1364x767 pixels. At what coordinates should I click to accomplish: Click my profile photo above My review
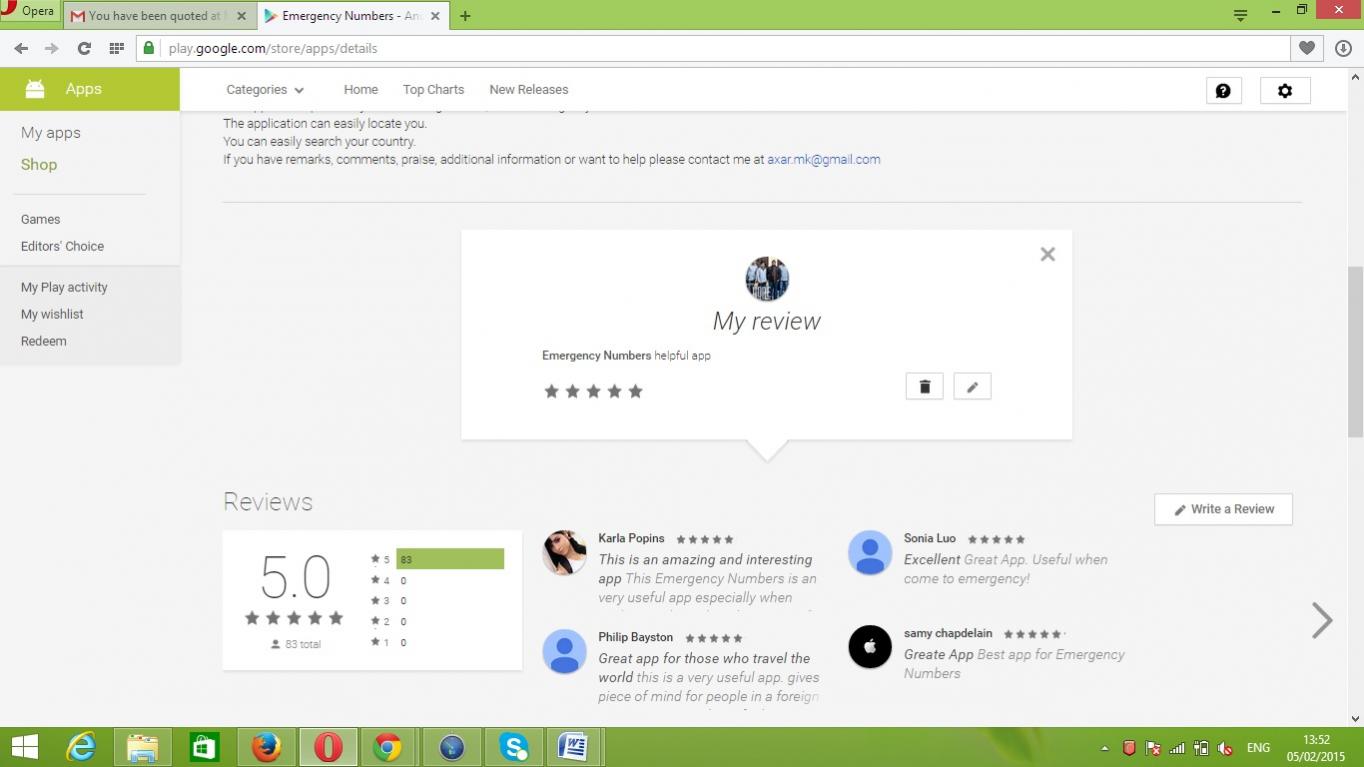[x=767, y=279]
